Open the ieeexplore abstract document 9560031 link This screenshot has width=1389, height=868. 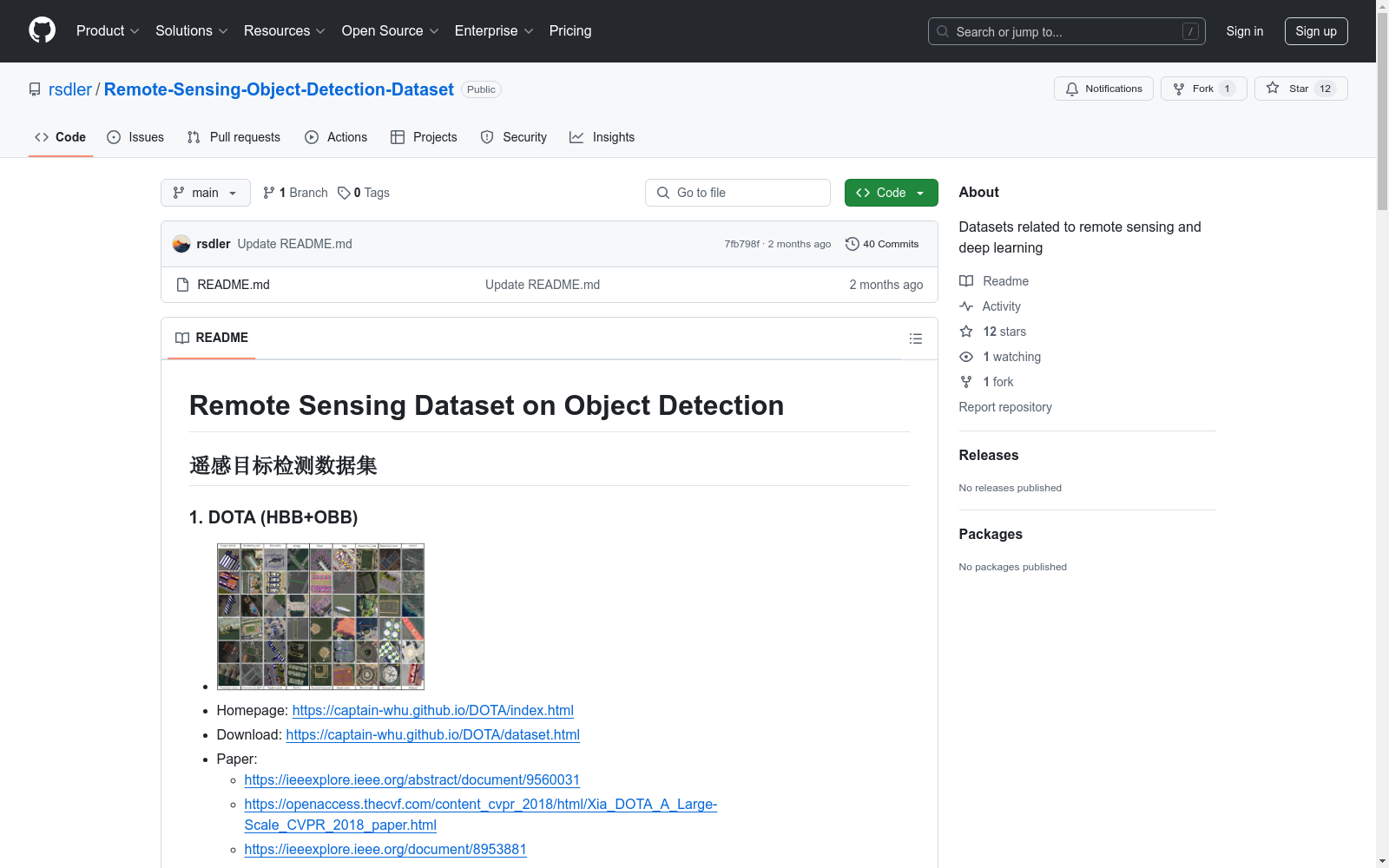[412, 779]
